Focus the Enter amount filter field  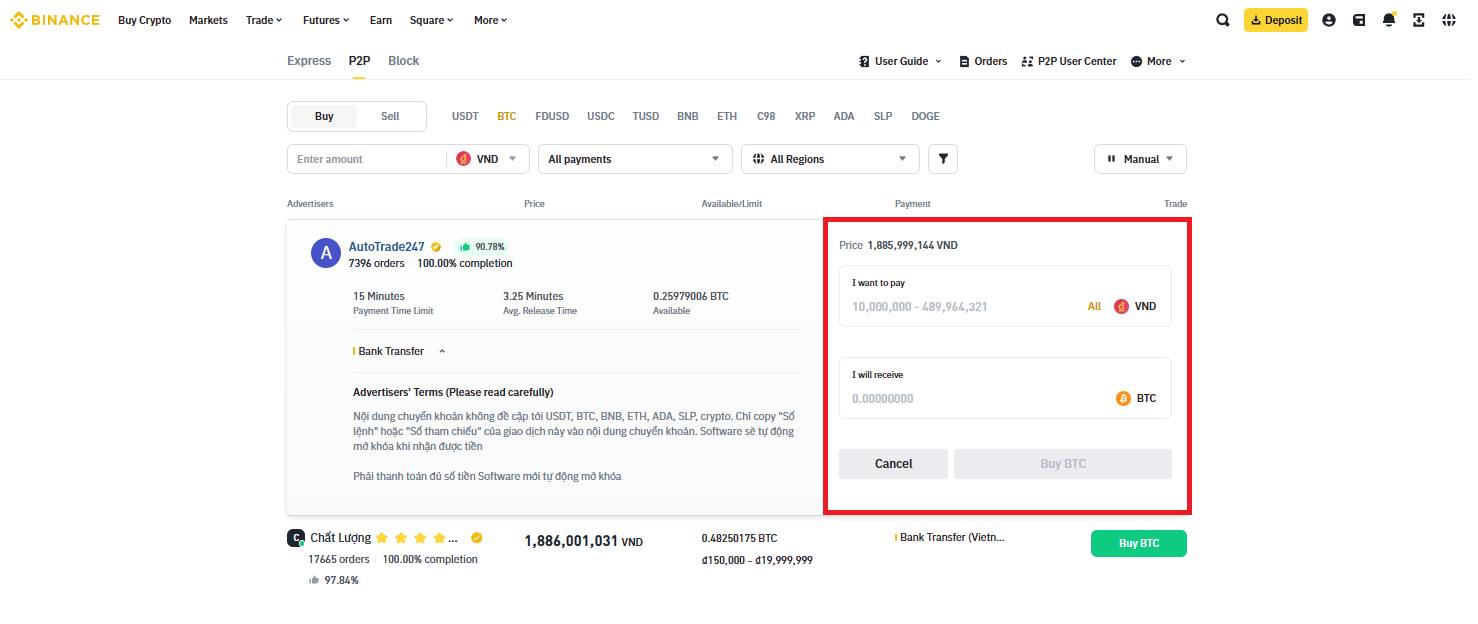pyautogui.click(x=366, y=159)
